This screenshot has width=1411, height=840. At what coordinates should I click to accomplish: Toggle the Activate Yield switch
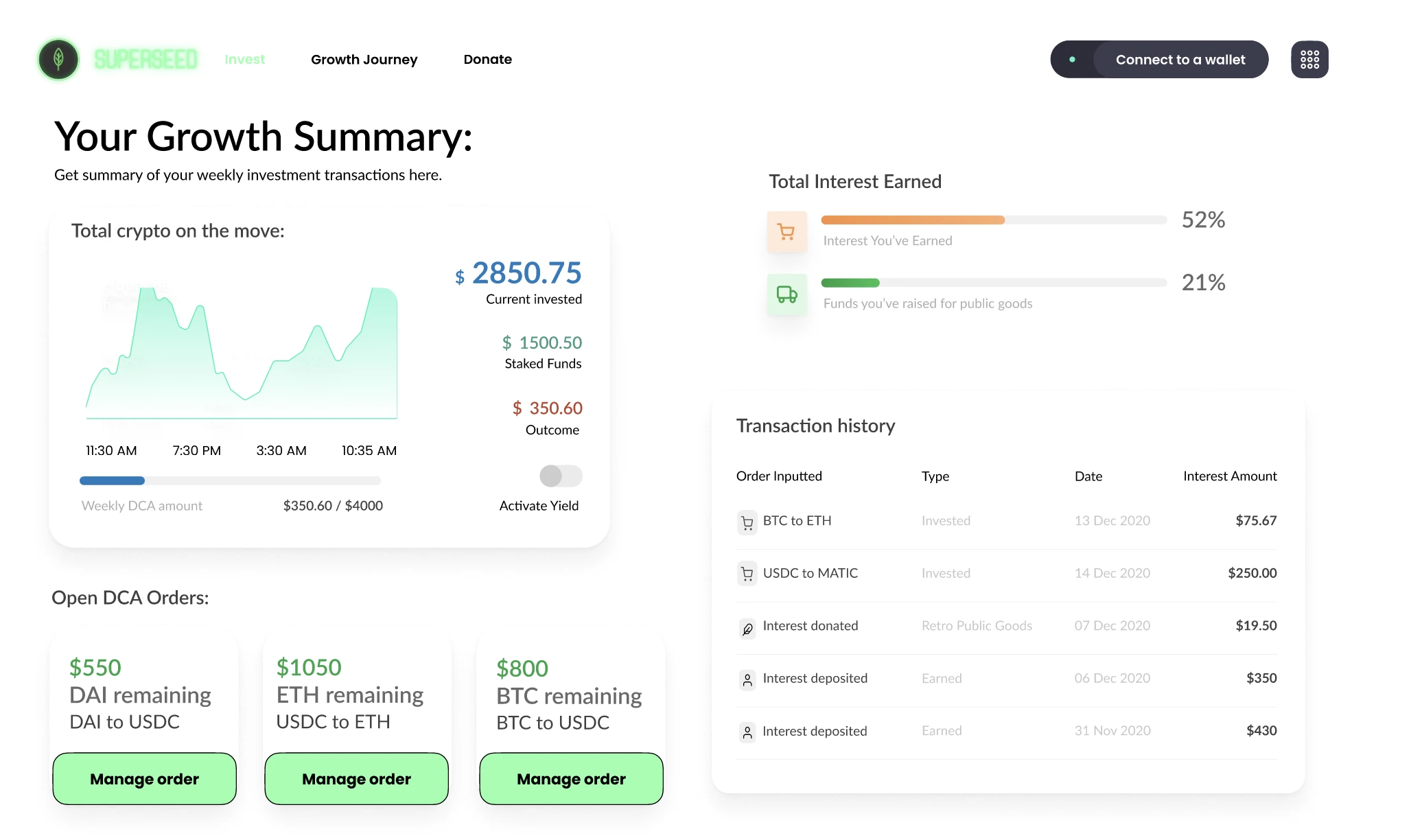click(x=561, y=476)
